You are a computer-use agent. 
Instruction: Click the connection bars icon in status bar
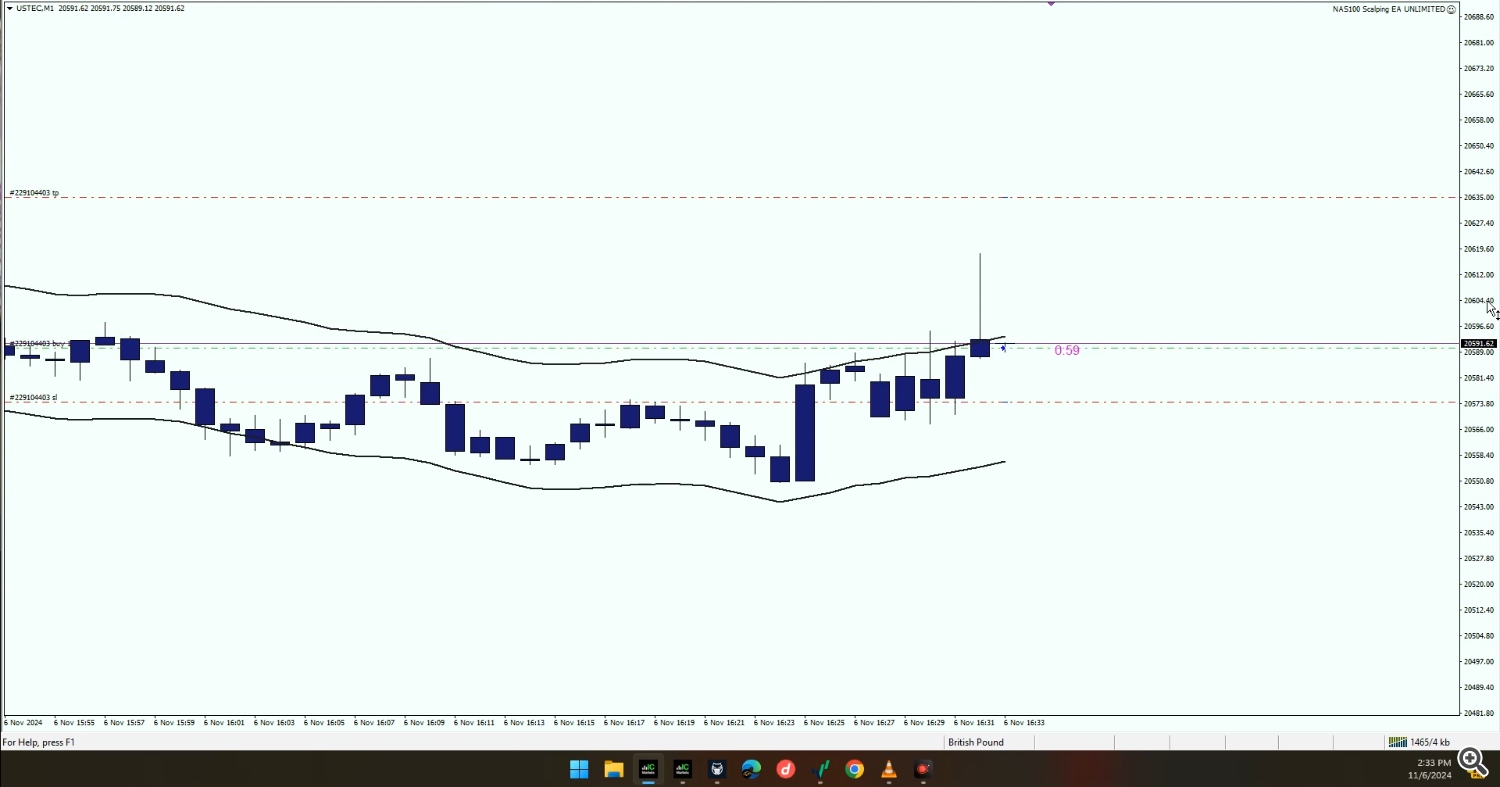click(1396, 742)
